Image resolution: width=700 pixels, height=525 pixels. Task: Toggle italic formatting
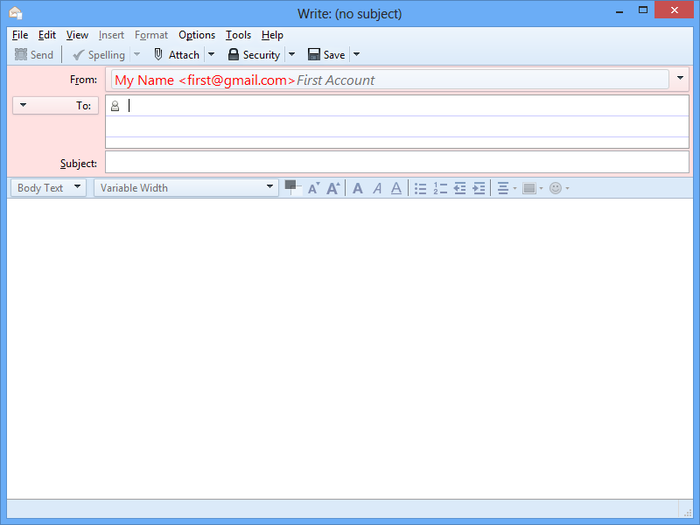pyautogui.click(x=377, y=188)
